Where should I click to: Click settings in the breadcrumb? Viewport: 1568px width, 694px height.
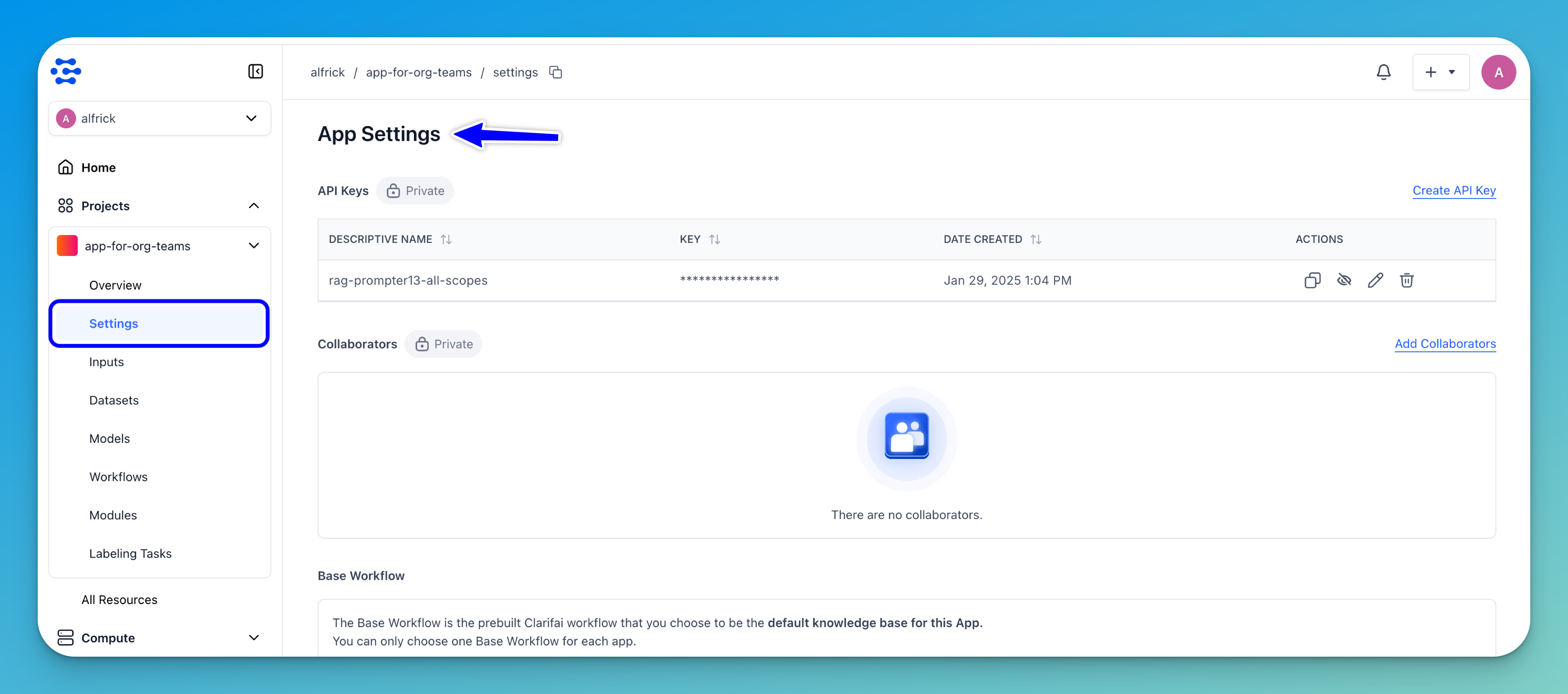click(x=515, y=72)
